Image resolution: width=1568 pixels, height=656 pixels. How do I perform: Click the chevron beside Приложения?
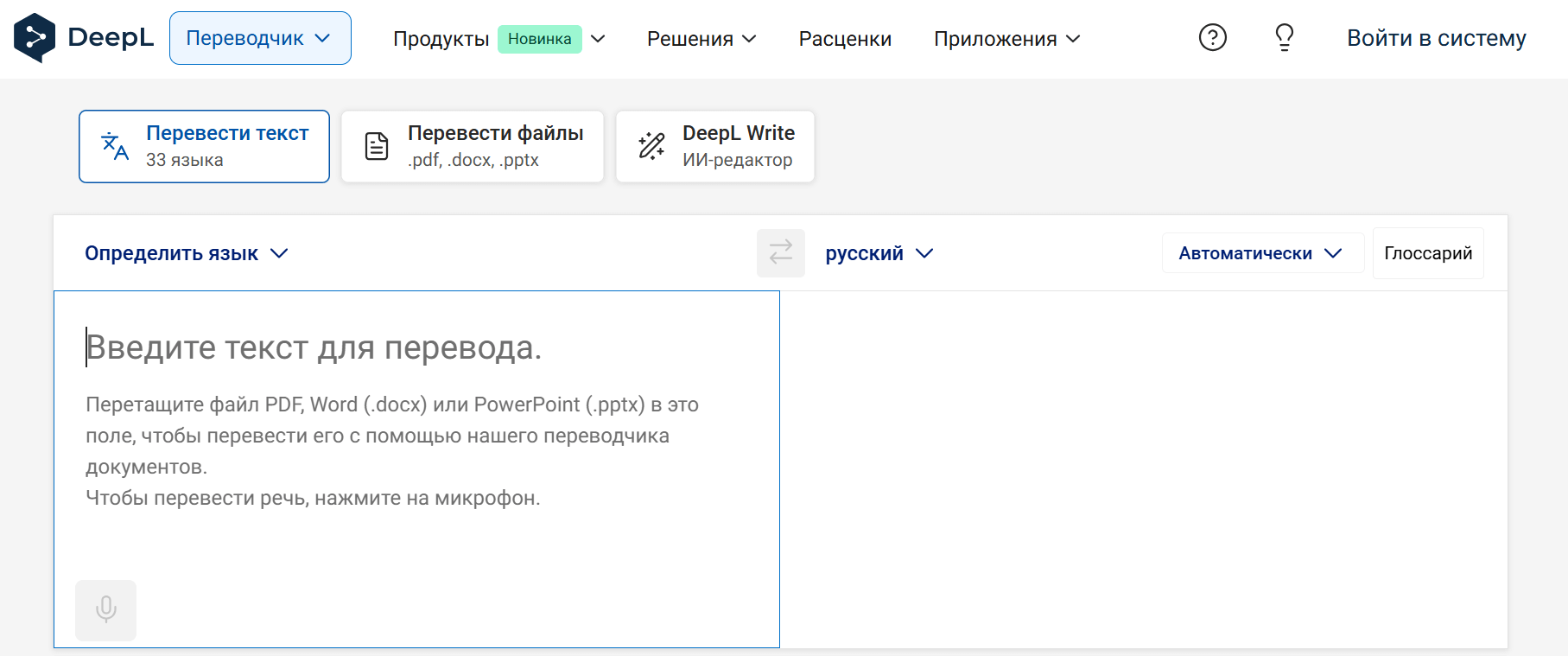[x=1073, y=39]
